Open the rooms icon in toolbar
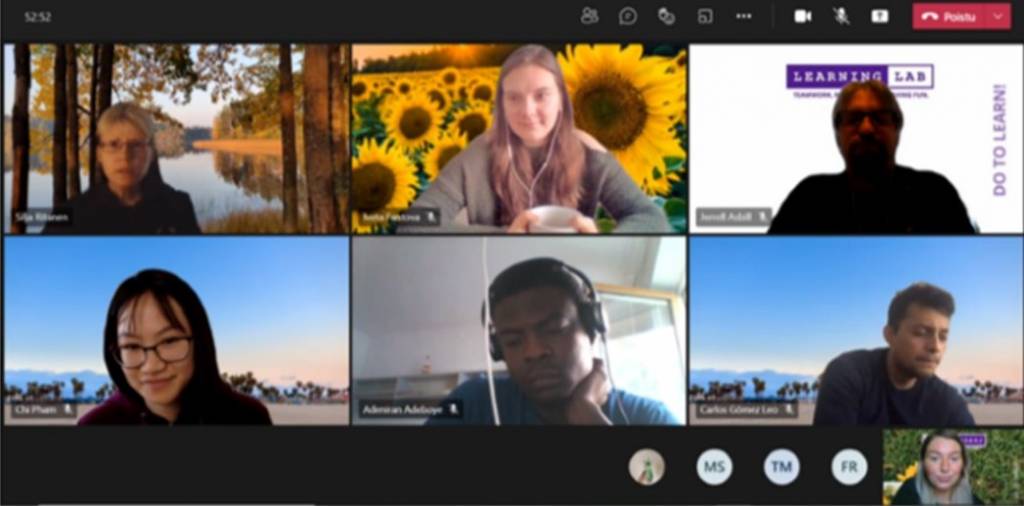 705,16
